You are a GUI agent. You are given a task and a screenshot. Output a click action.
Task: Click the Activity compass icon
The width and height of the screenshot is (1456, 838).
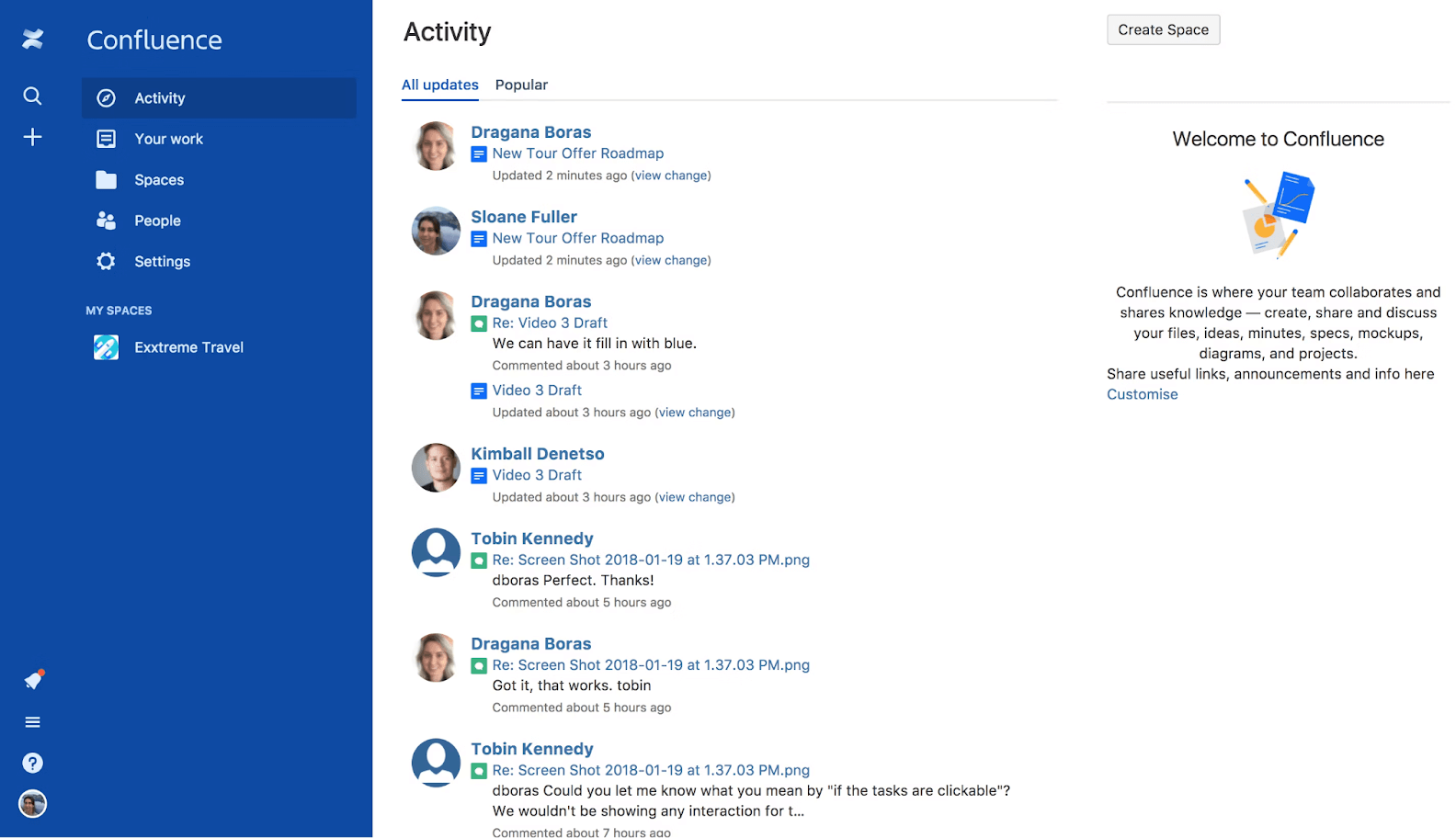[107, 98]
